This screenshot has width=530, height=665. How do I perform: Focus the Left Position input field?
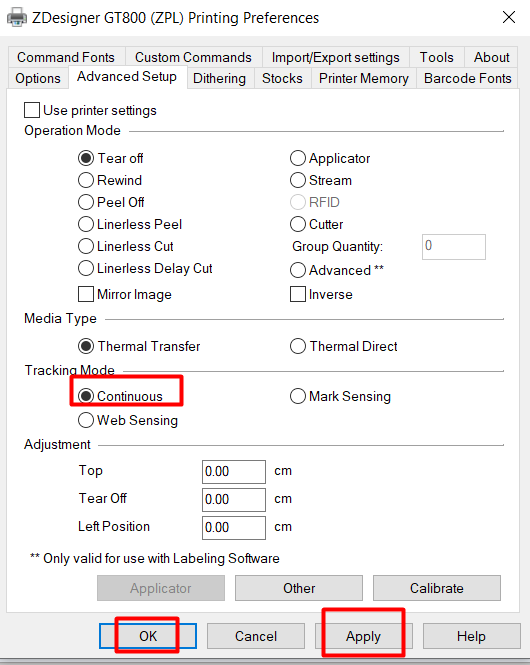pos(234,528)
